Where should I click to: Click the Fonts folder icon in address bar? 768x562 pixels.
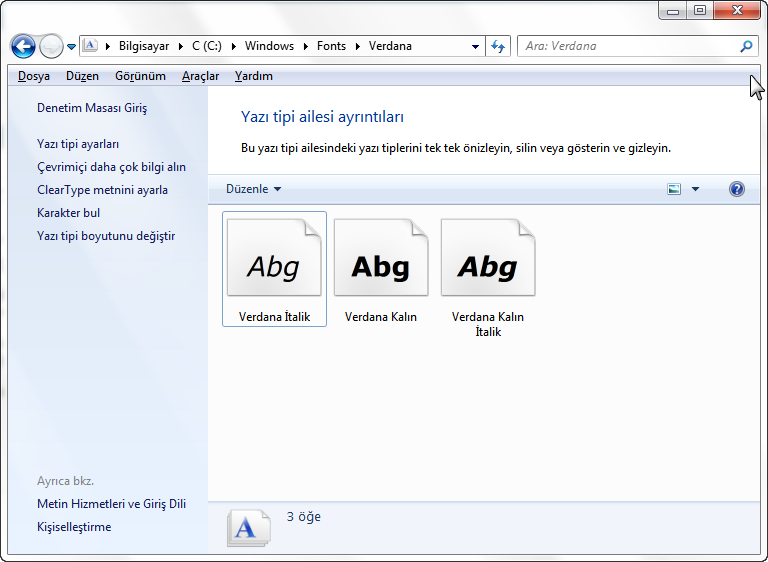(x=90, y=46)
